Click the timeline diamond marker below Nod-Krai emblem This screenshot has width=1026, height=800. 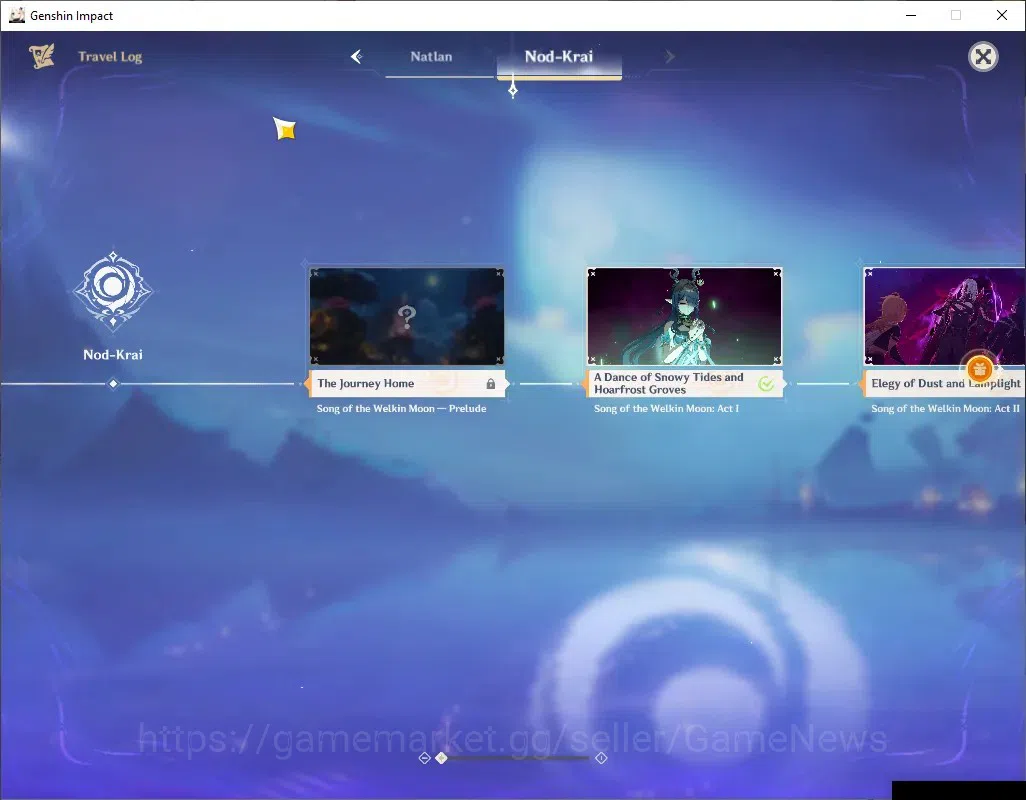(113, 384)
